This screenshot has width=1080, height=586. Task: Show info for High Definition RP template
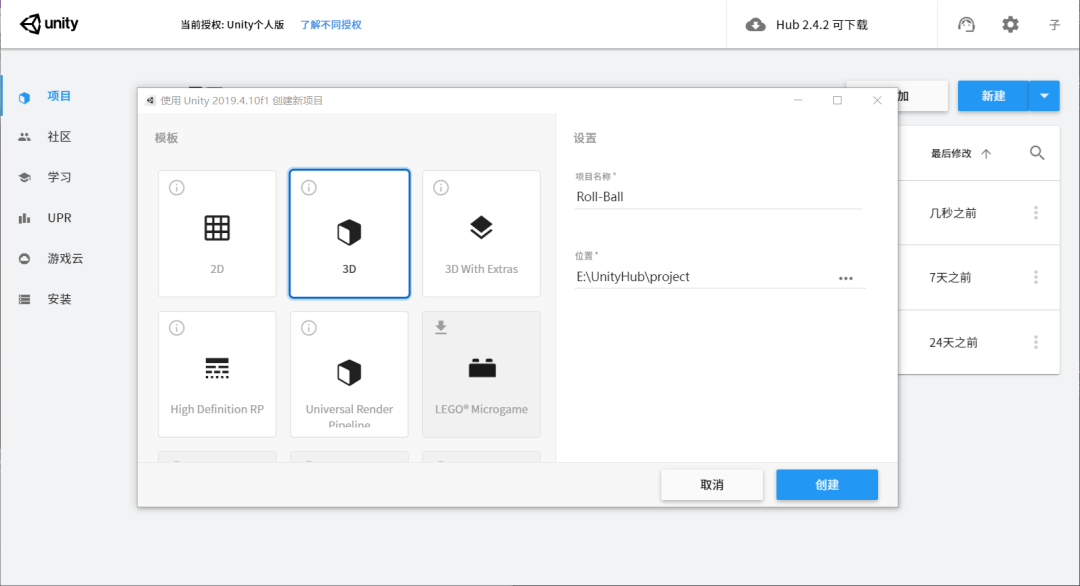click(x=177, y=328)
